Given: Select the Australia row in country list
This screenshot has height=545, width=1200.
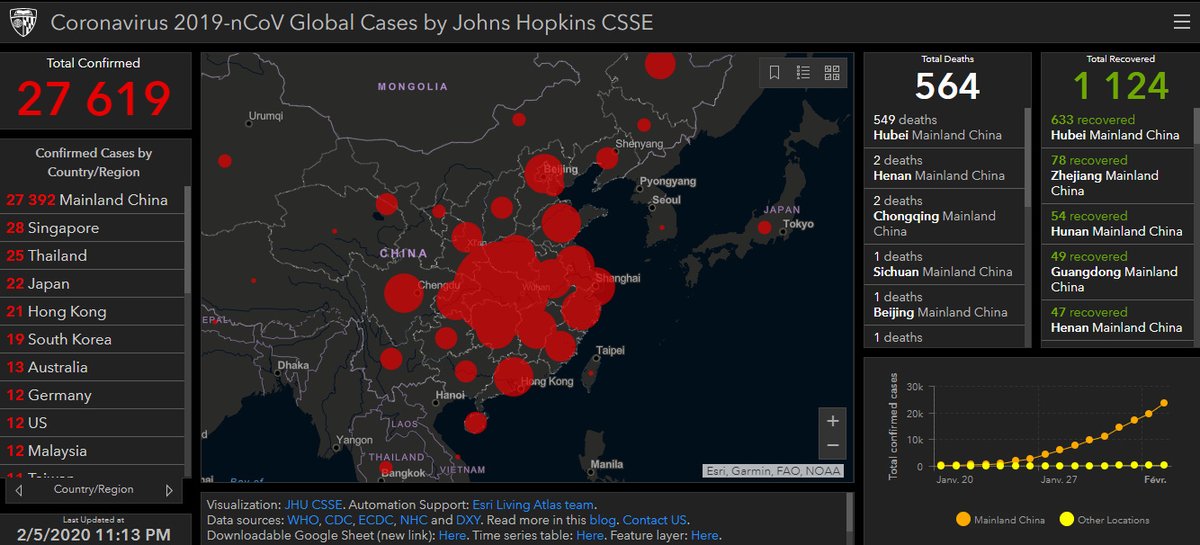Looking at the screenshot, I should click(91, 367).
